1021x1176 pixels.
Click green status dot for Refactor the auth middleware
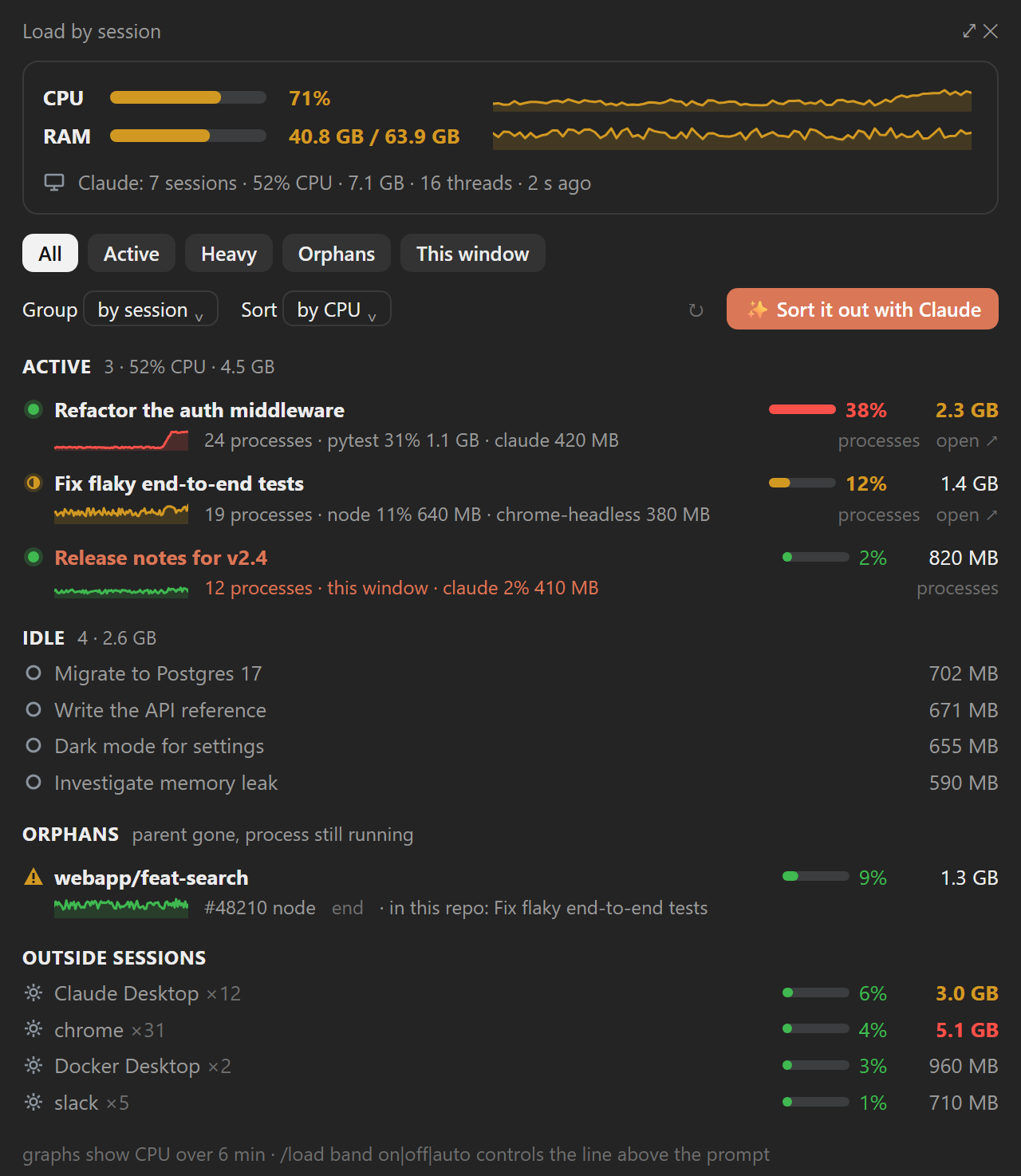coord(34,410)
